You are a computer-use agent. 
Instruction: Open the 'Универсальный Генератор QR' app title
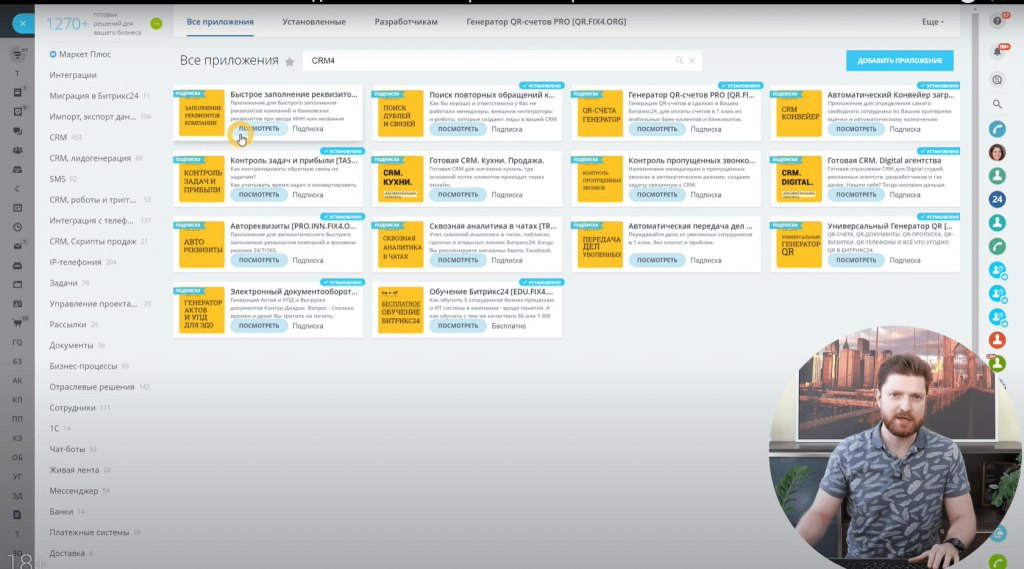click(x=890, y=226)
